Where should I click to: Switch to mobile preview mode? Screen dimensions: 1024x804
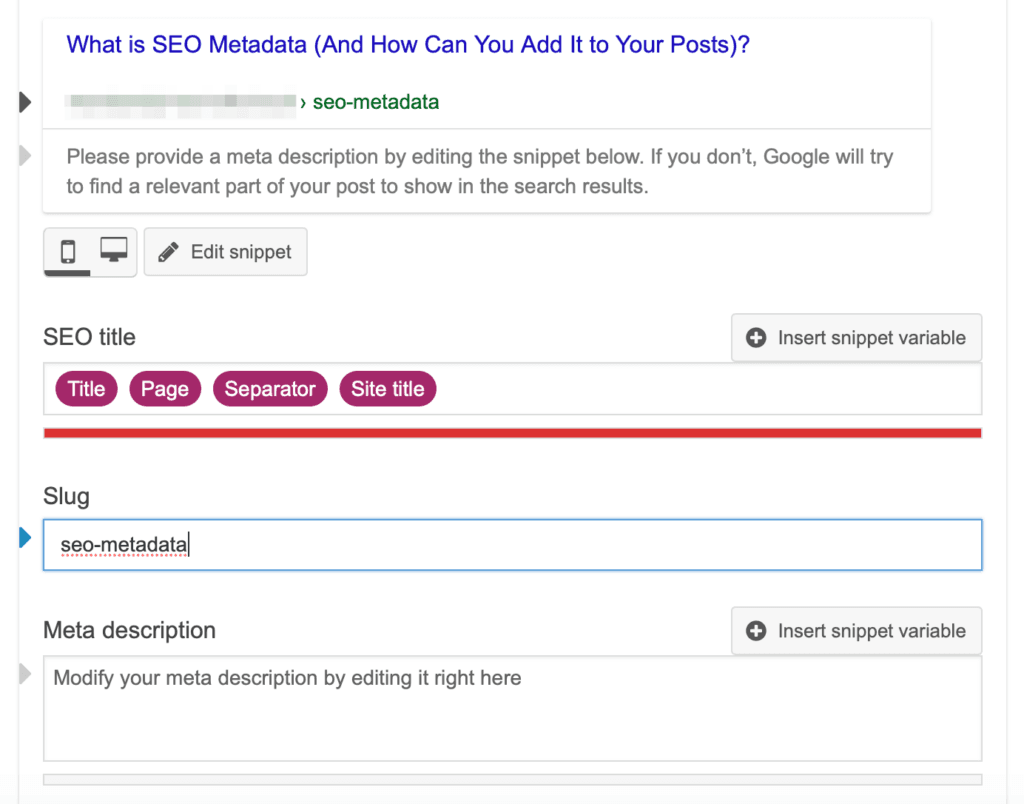pyautogui.click(x=68, y=251)
